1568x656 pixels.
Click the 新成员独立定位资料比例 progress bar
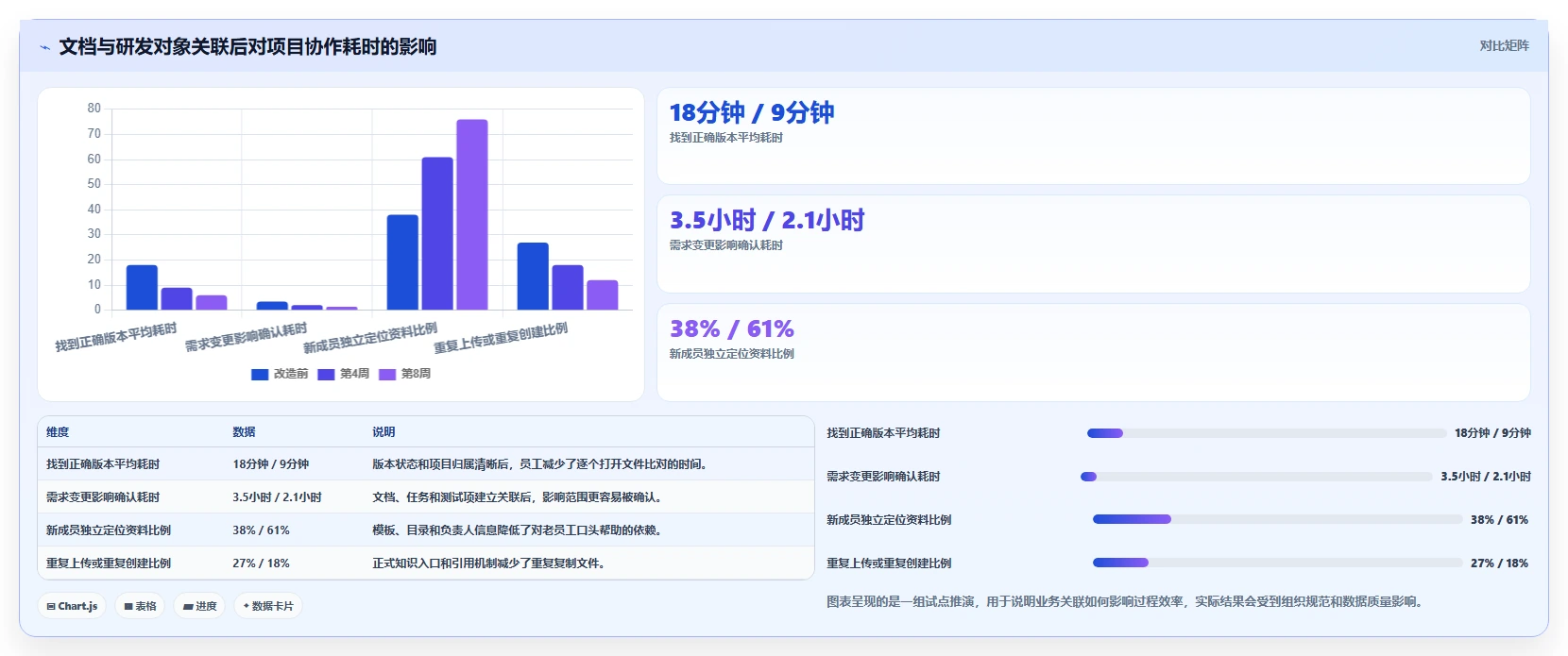[1278, 519]
